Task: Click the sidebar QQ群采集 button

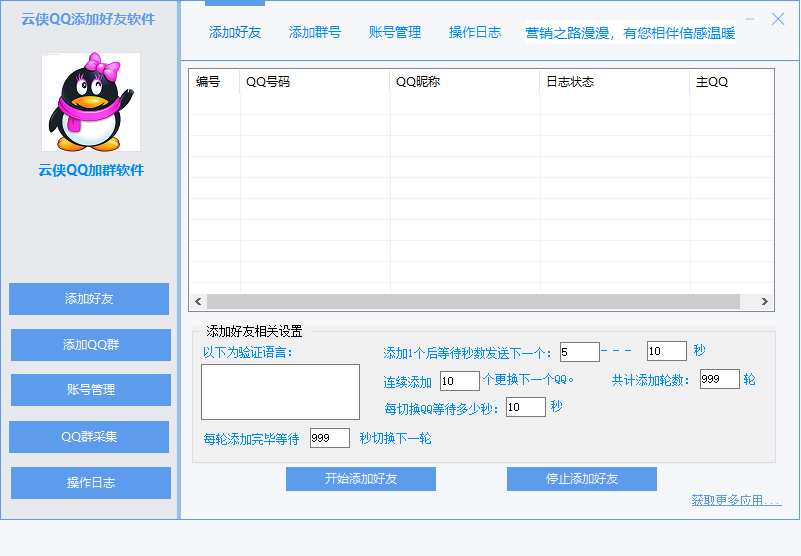Action: (x=89, y=437)
